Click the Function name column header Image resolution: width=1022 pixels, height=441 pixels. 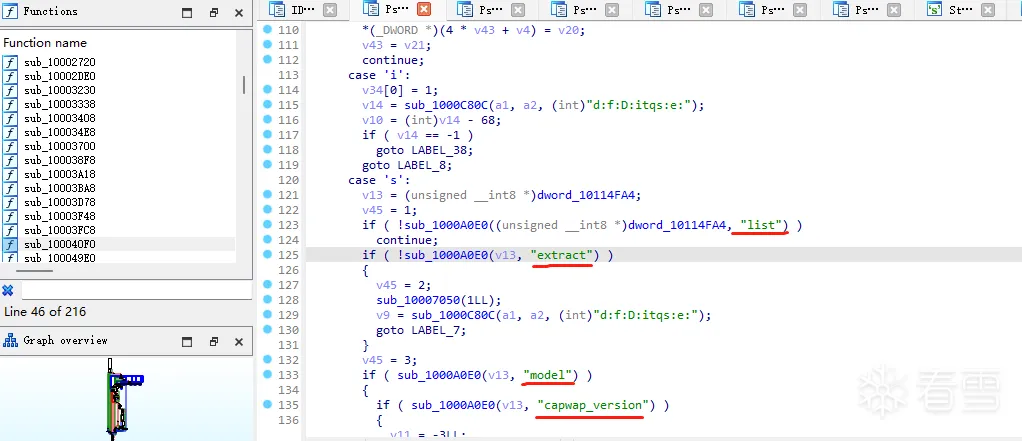tap(45, 43)
